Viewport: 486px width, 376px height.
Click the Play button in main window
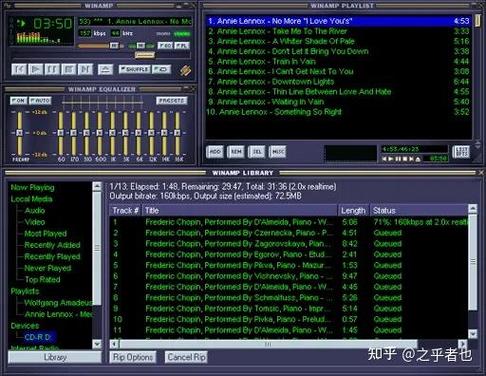point(35,69)
